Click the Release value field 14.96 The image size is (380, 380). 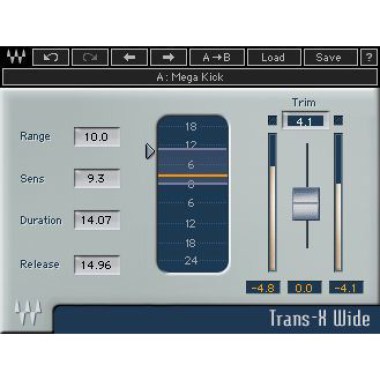tap(97, 265)
